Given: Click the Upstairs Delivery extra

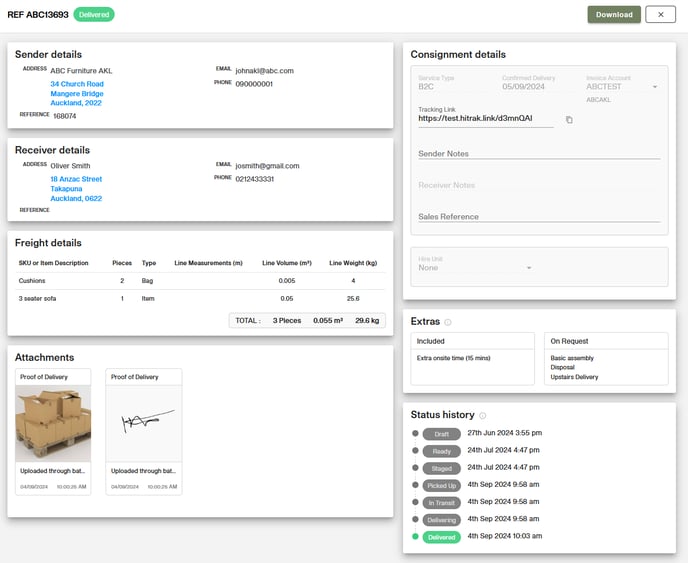Looking at the screenshot, I should [x=574, y=377].
